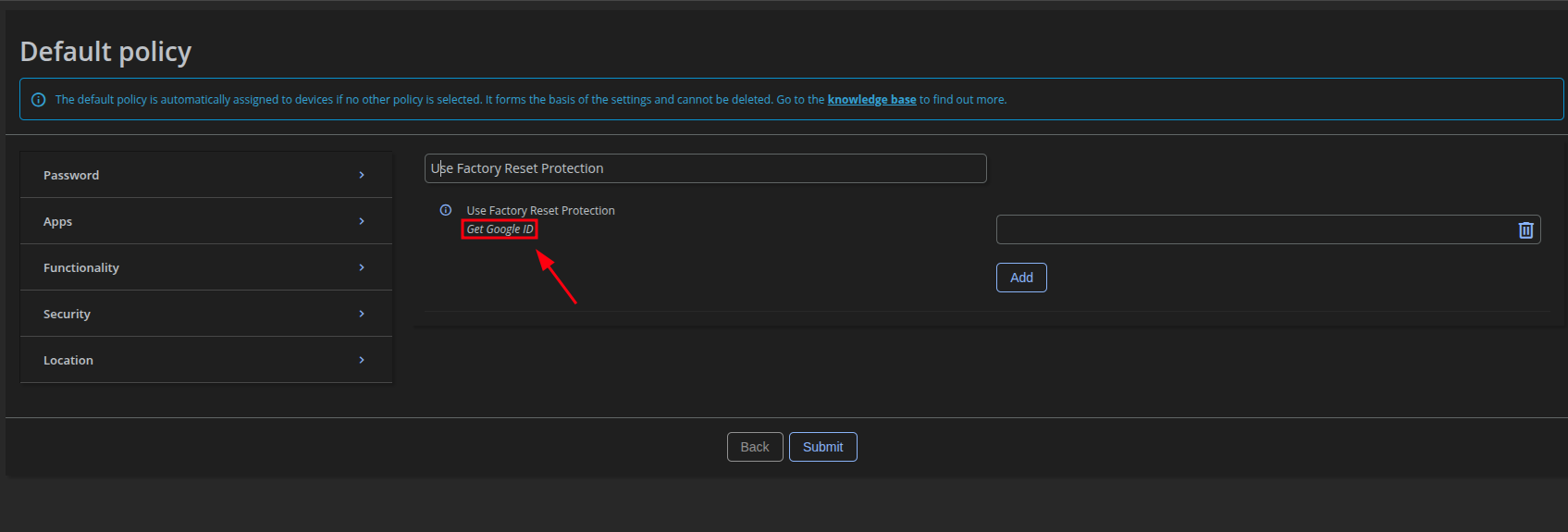This screenshot has height=532, width=1568.
Task: Delete the Google ID entry with trash icon
Action: point(1525,230)
